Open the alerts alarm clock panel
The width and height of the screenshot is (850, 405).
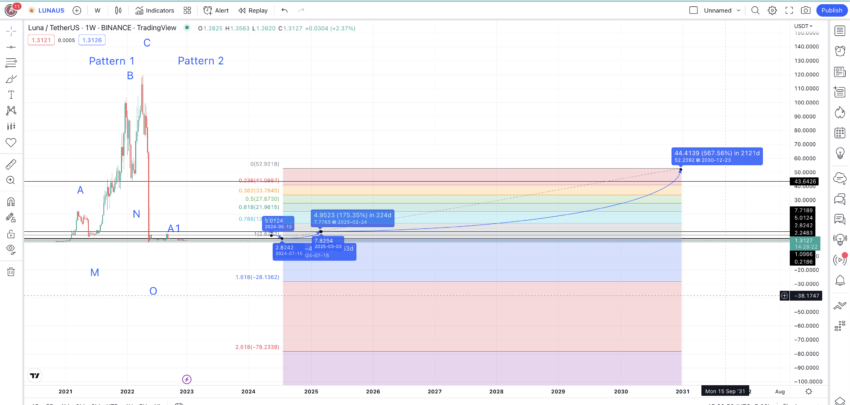(840, 52)
